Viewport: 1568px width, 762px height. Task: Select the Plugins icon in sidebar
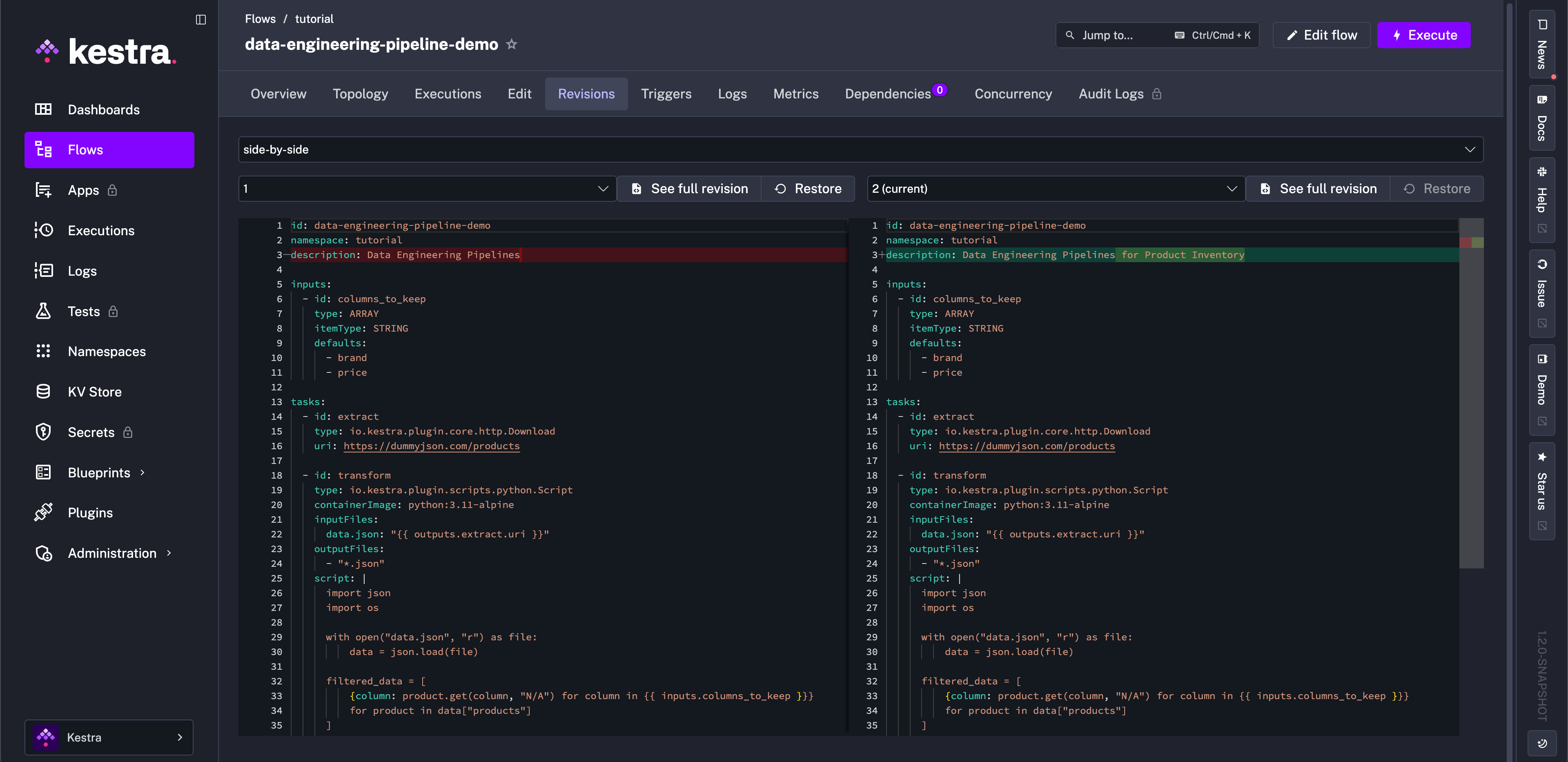pos(44,512)
